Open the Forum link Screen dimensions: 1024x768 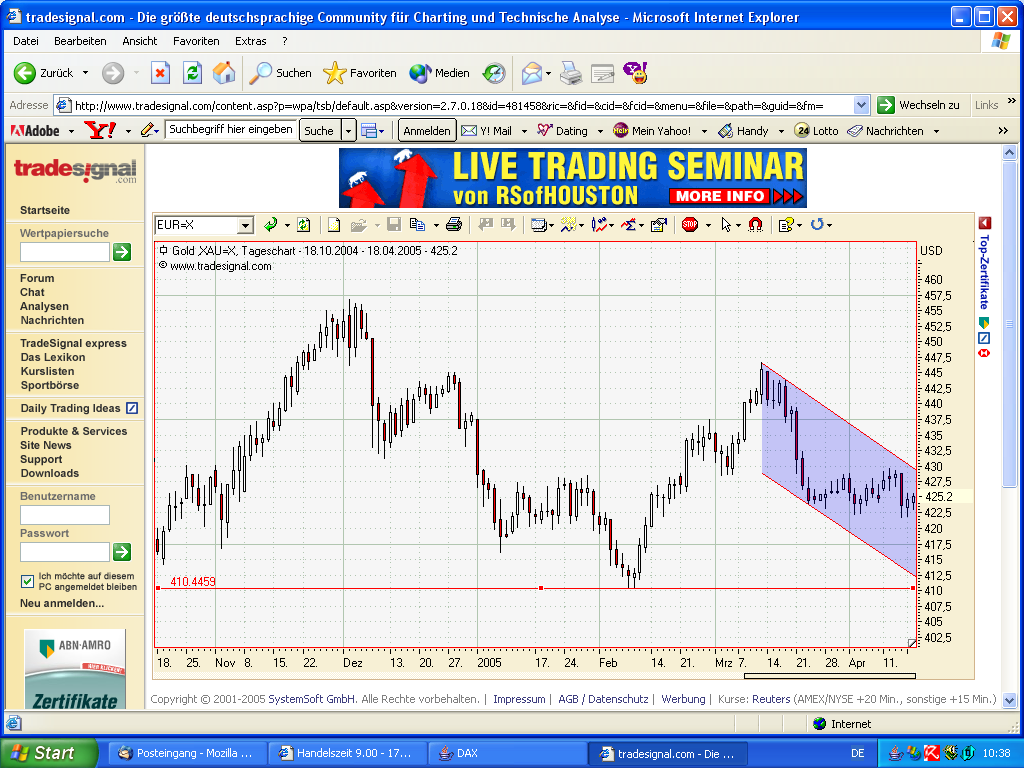click(37, 278)
